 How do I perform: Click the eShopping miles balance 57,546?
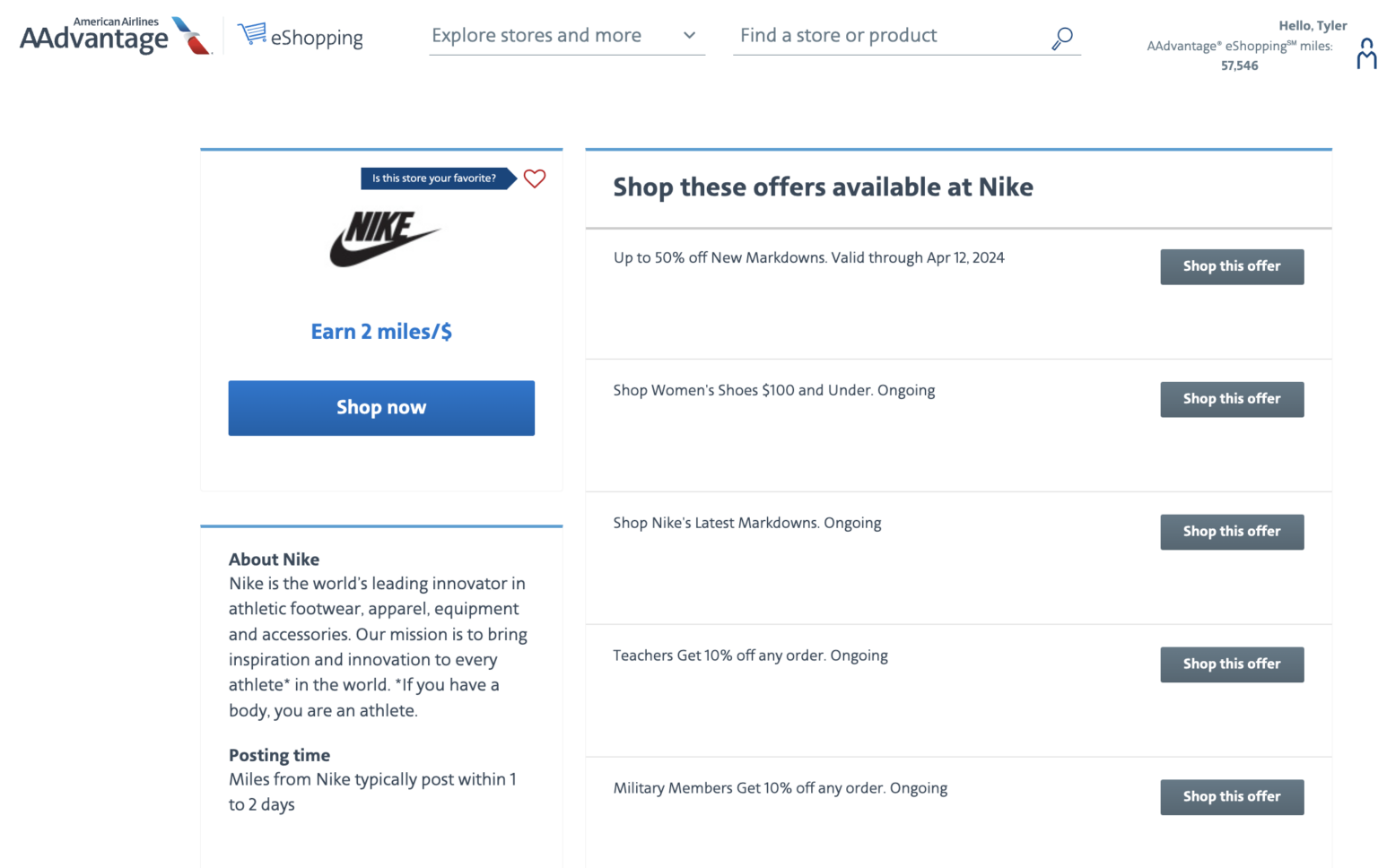click(1239, 65)
